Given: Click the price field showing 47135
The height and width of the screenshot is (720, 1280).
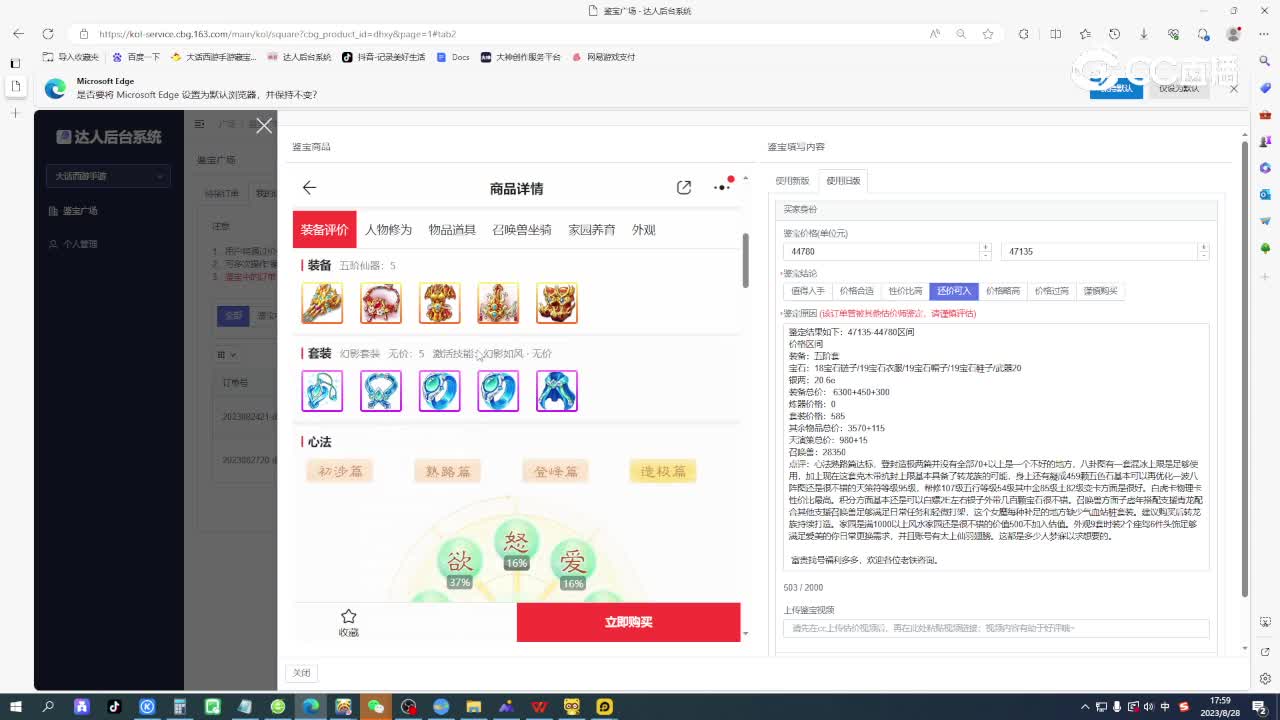Looking at the screenshot, I should (1099, 252).
